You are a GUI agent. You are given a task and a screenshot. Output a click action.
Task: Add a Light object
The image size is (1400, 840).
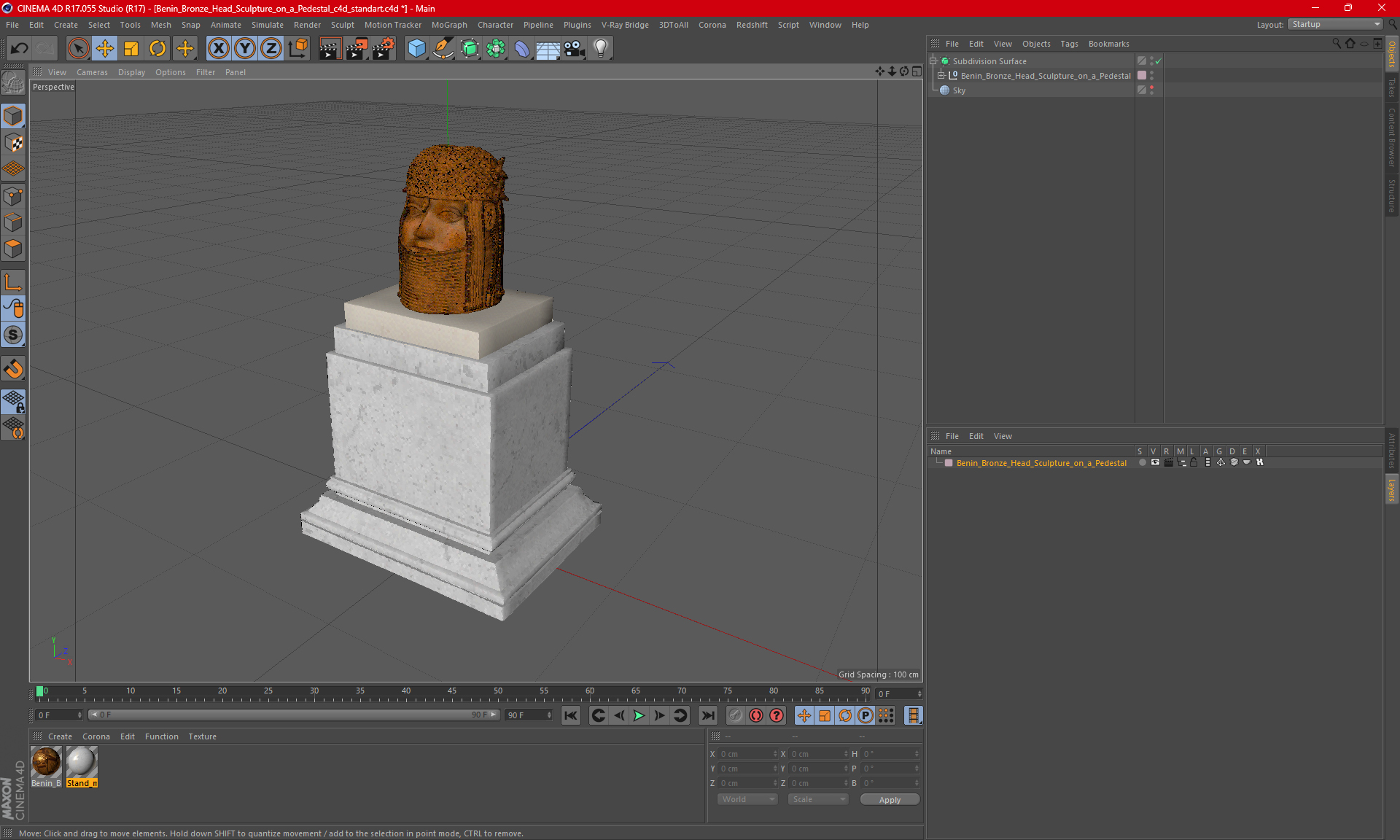(600, 49)
